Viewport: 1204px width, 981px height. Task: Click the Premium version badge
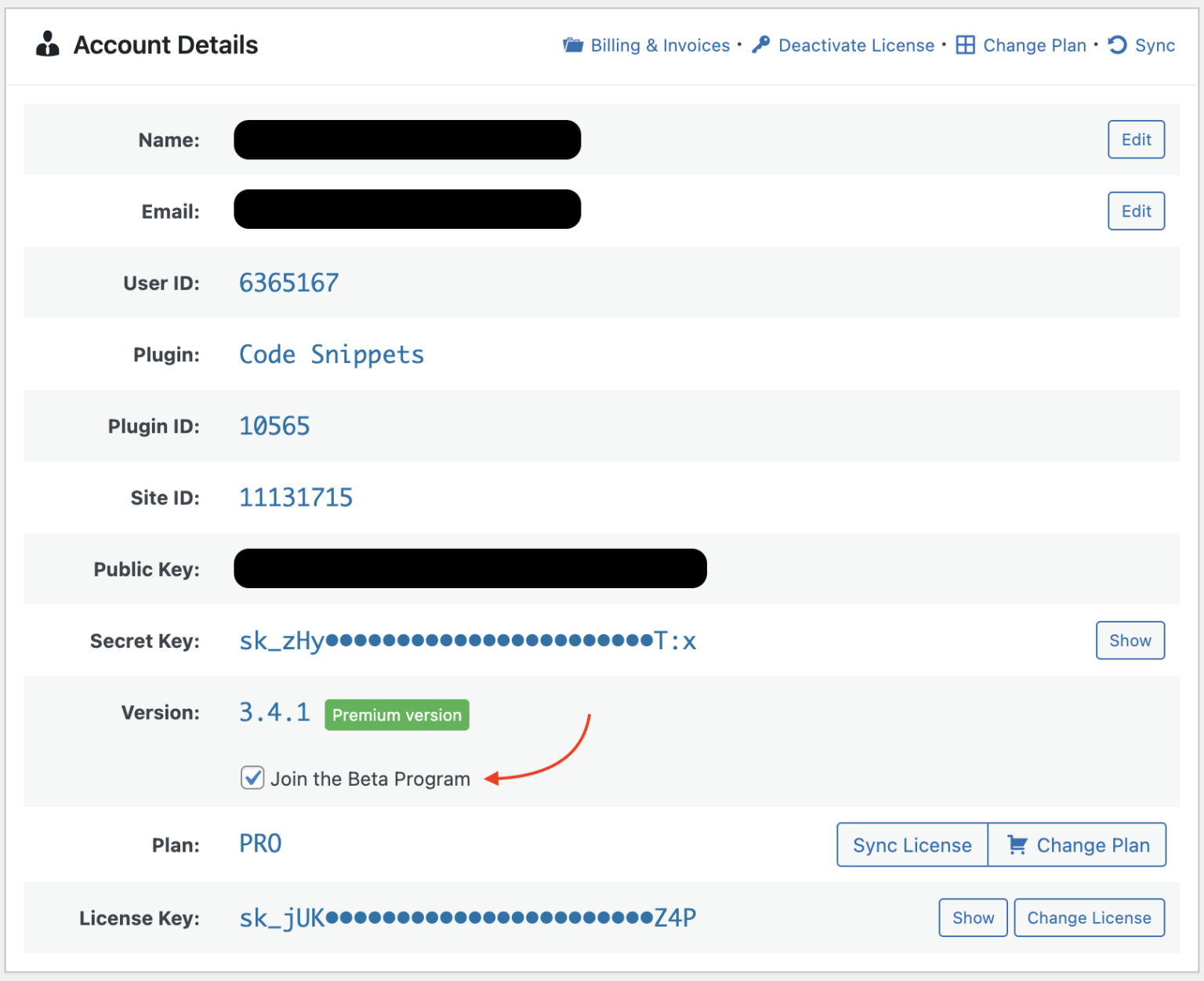(397, 715)
